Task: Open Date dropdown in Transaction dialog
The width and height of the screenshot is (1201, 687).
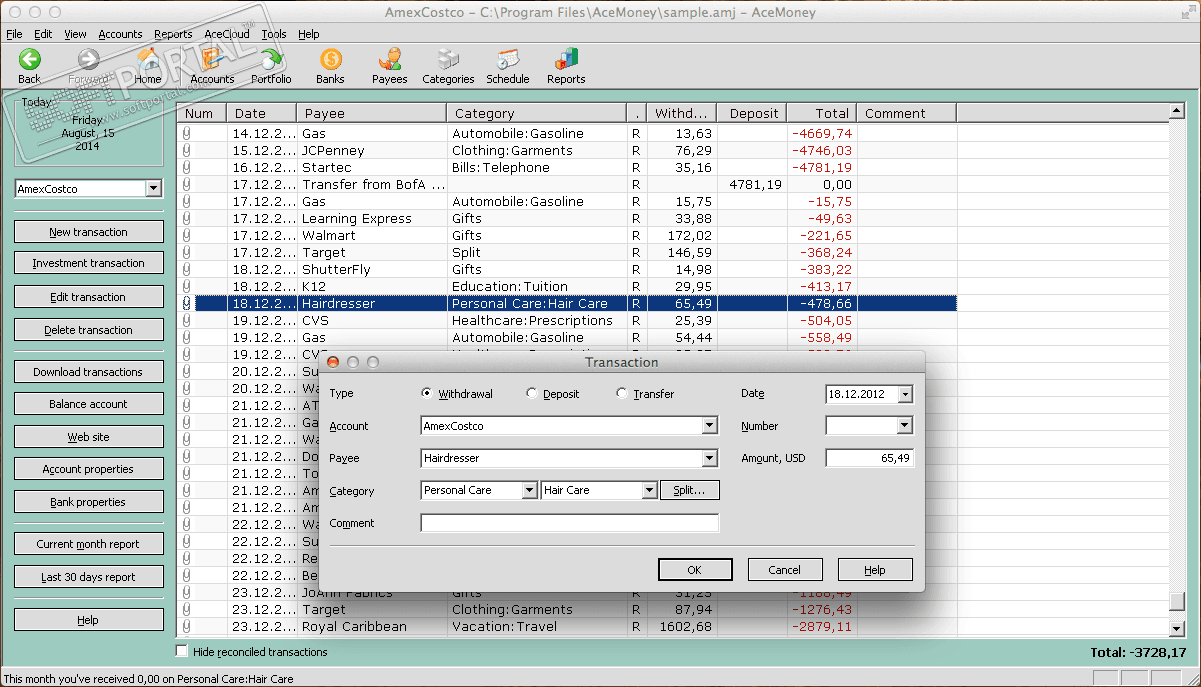Action: tap(906, 395)
